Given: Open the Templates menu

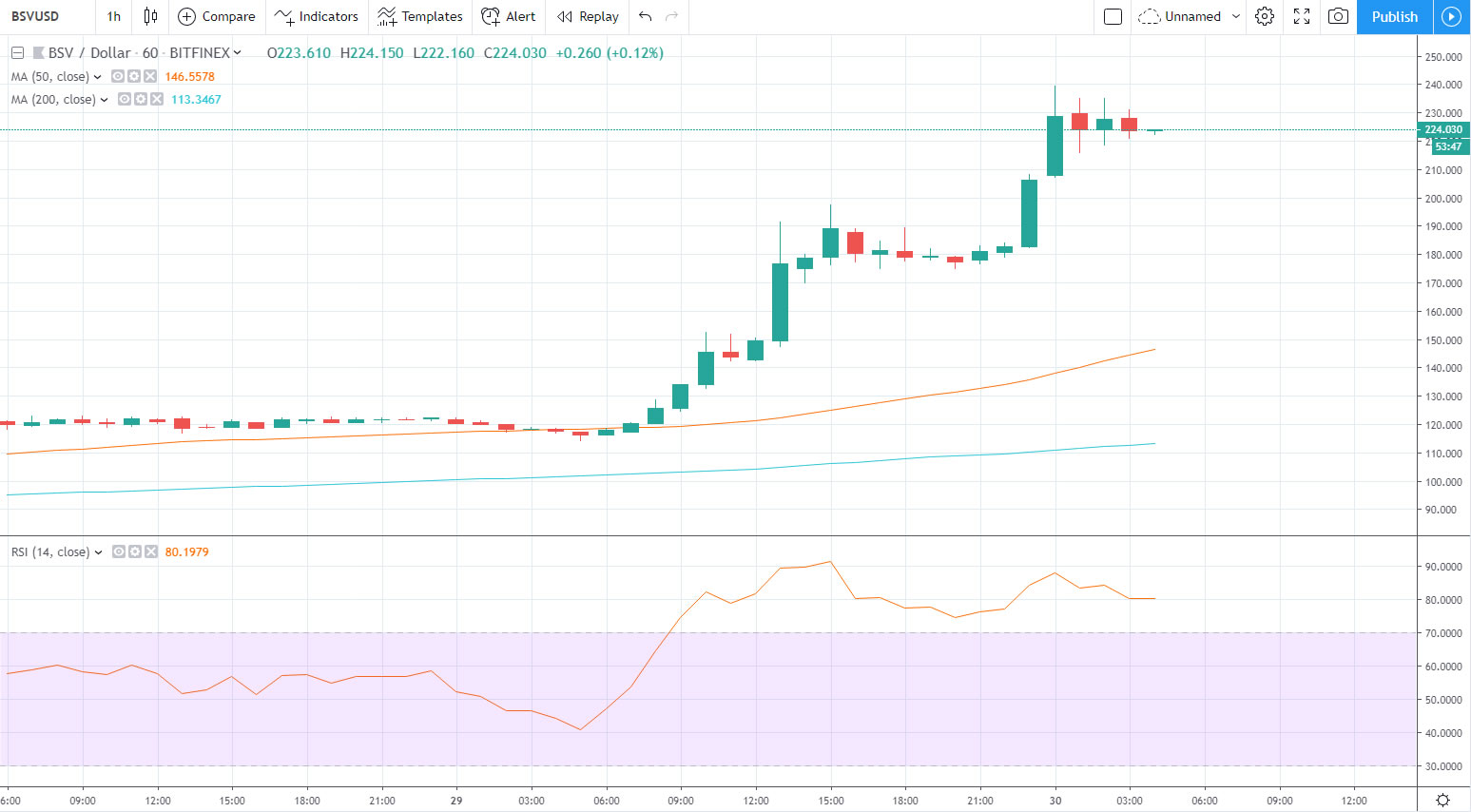Looking at the screenshot, I should [x=419, y=16].
